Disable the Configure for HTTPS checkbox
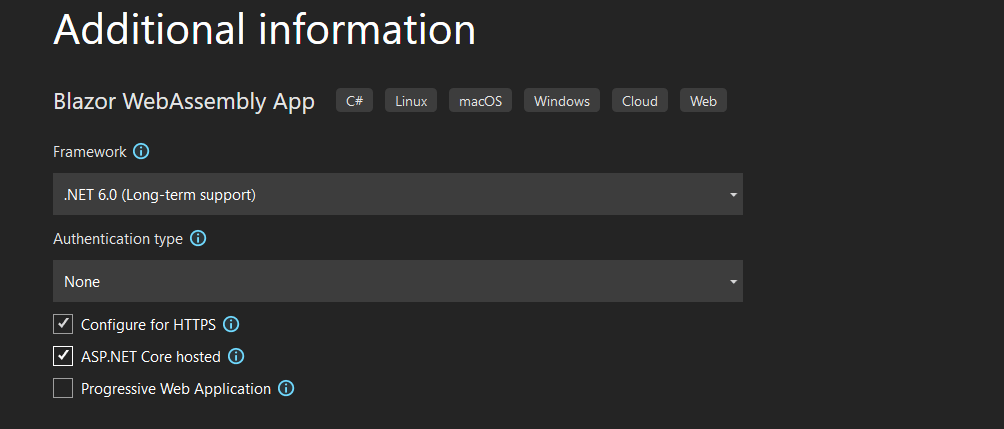 (63, 324)
